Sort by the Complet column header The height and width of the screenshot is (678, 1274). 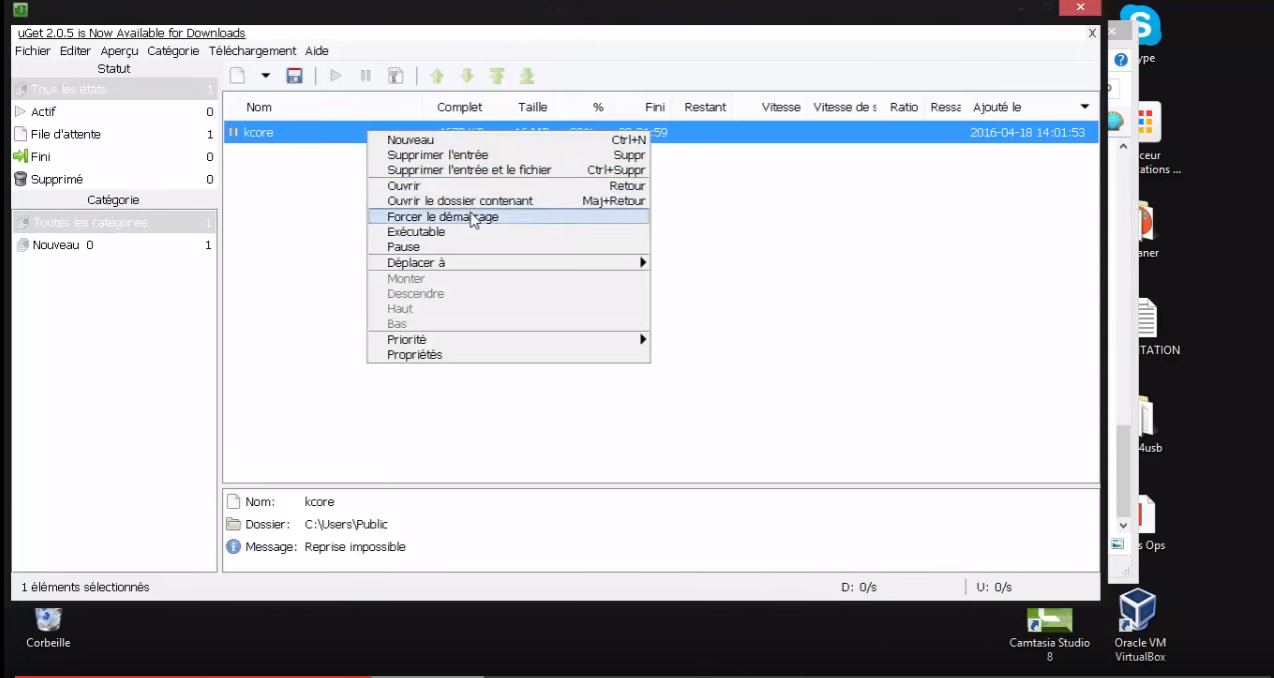point(459,107)
